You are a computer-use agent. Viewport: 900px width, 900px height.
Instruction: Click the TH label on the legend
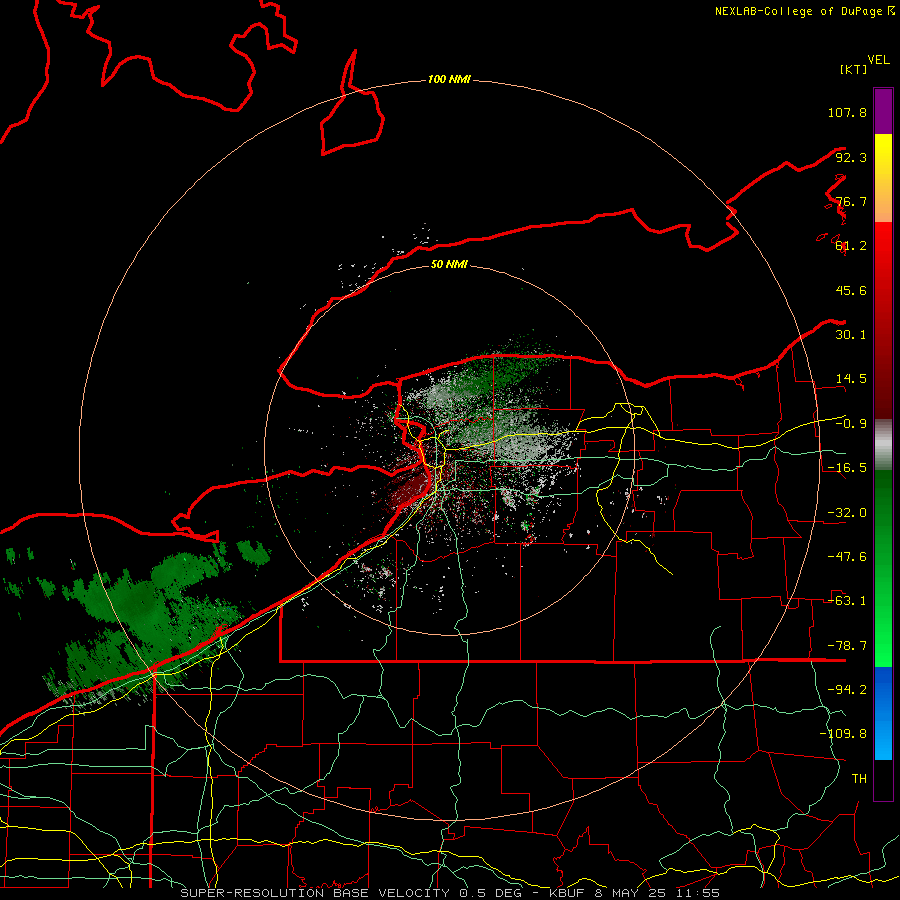pos(859,778)
